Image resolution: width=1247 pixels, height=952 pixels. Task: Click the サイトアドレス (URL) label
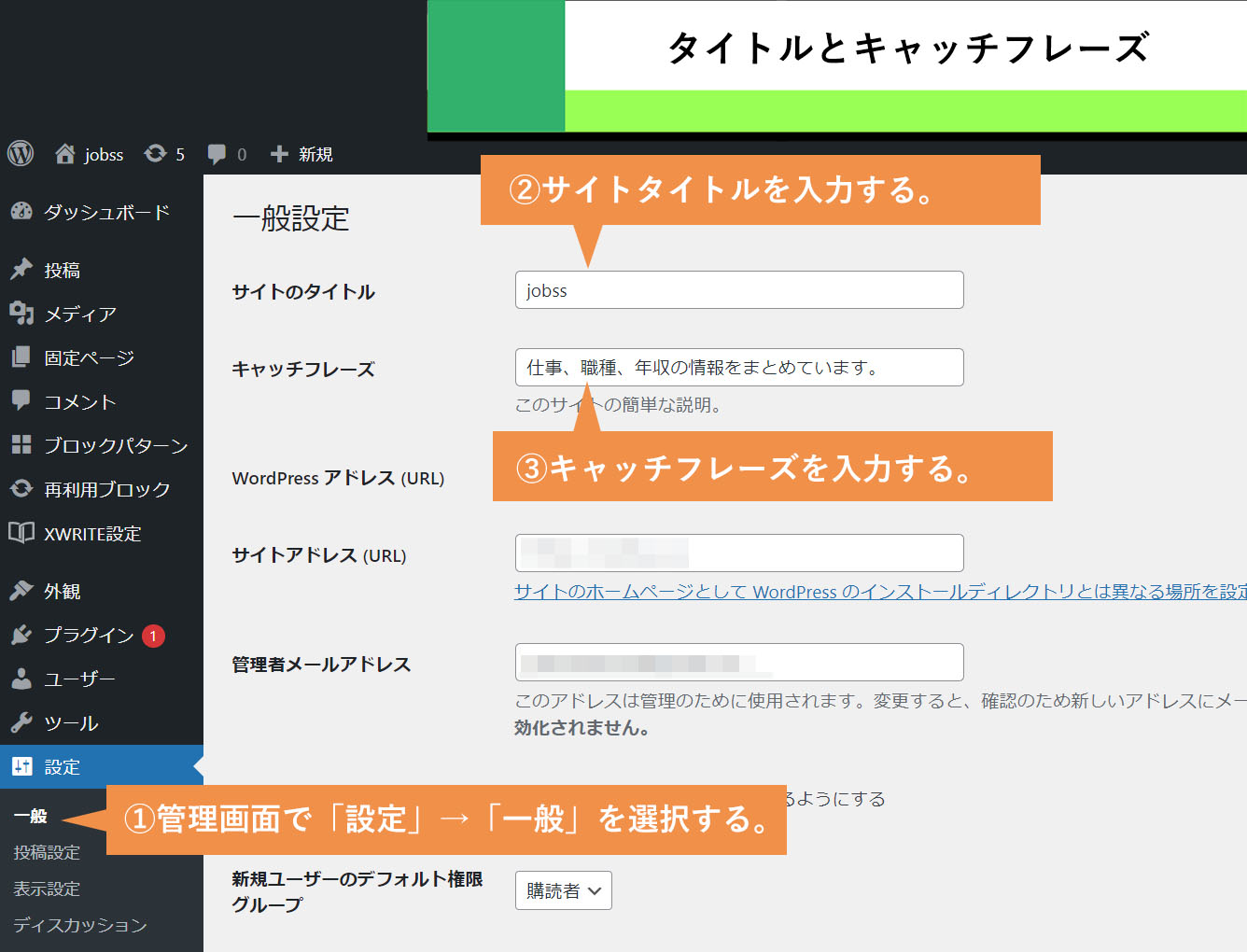tap(319, 555)
